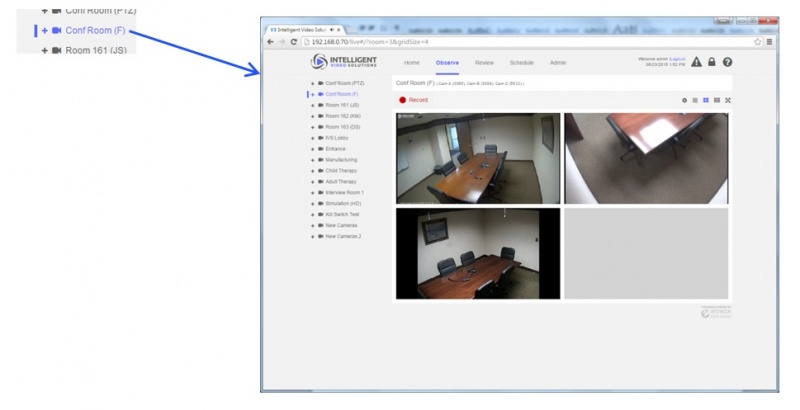Bookmark the page with star icon
This screenshot has width=800, height=410.
(x=758, y=42)
